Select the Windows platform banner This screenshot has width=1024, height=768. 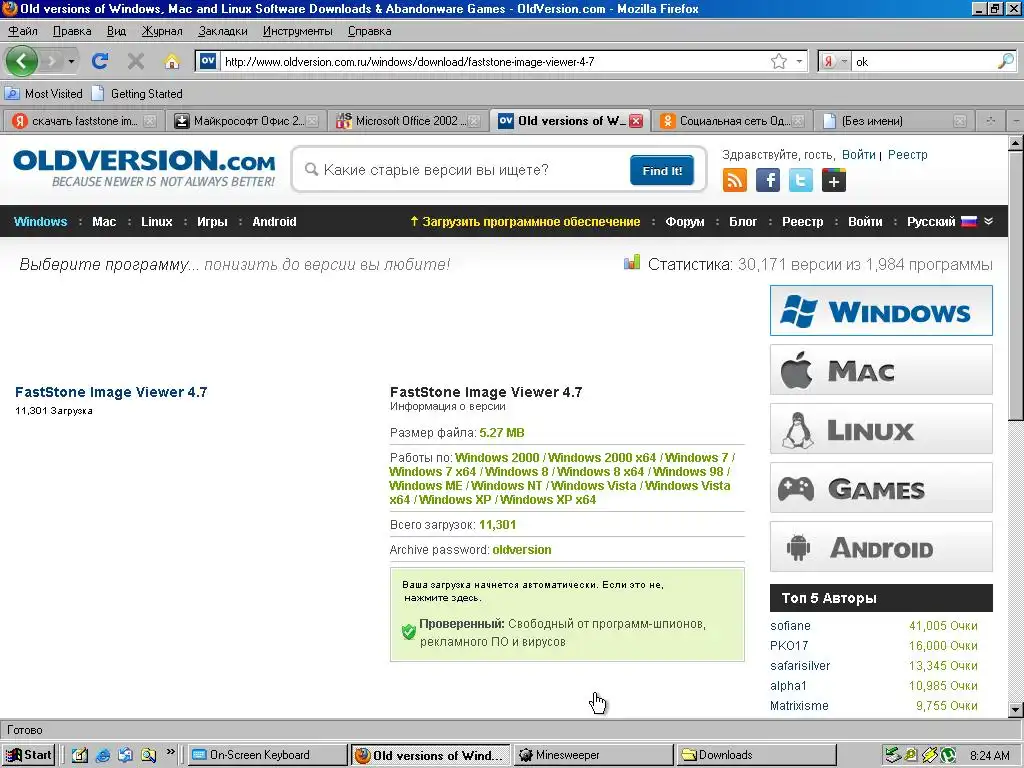tap(881, 311)
